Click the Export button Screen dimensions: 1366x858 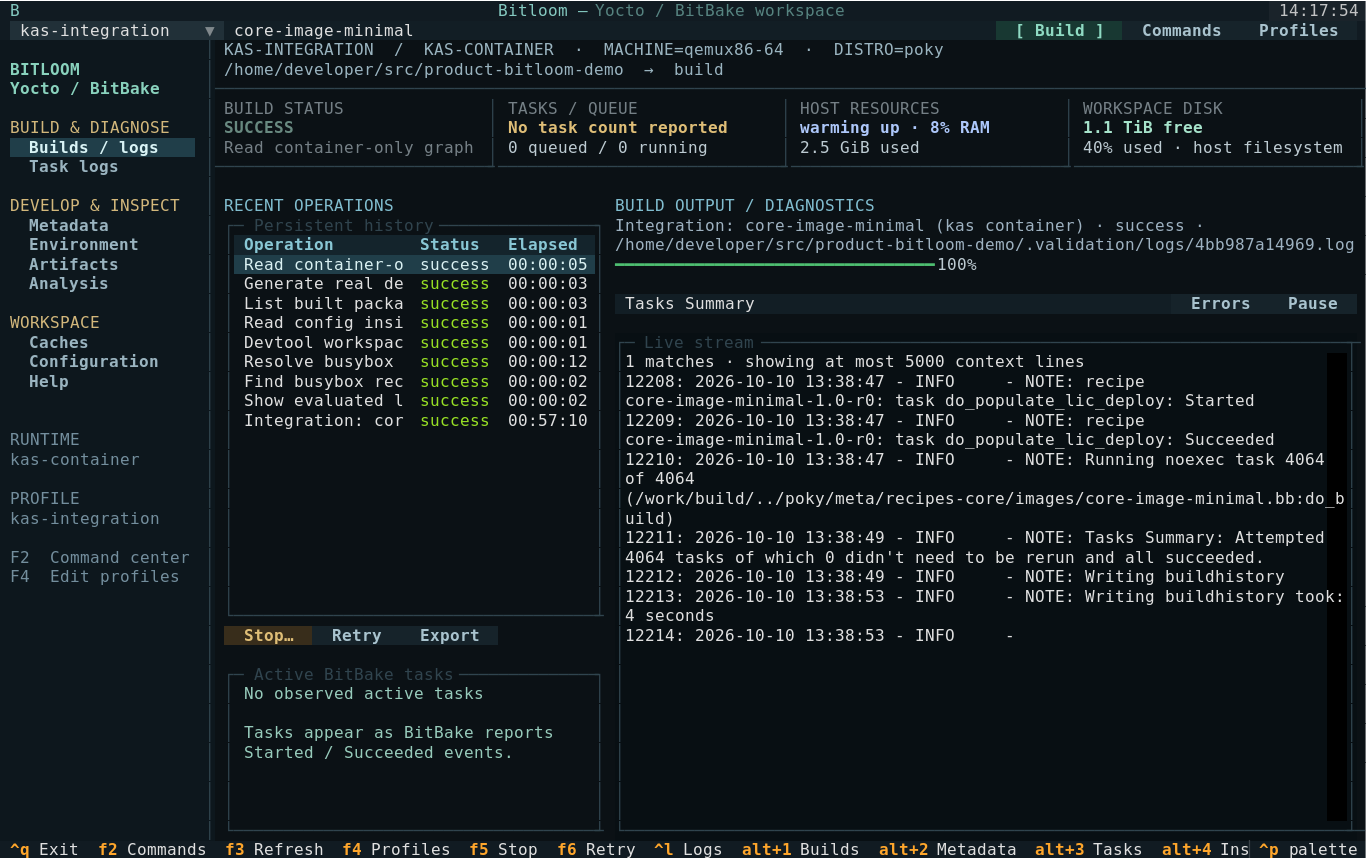[x=449, y=636]
